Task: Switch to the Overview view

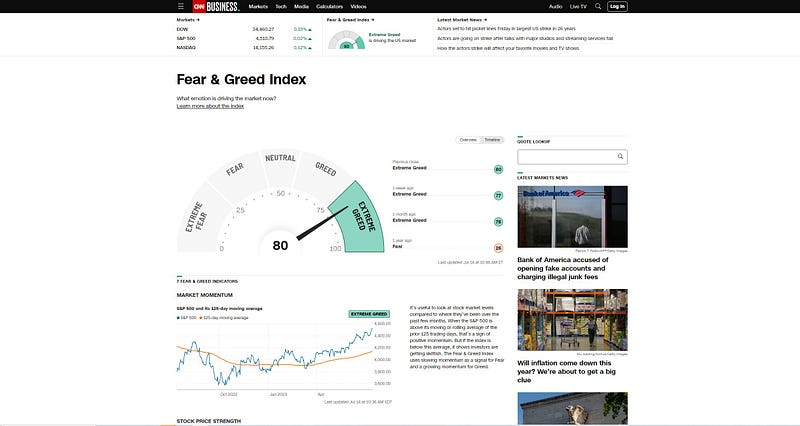Action: (x=468, y=140)
